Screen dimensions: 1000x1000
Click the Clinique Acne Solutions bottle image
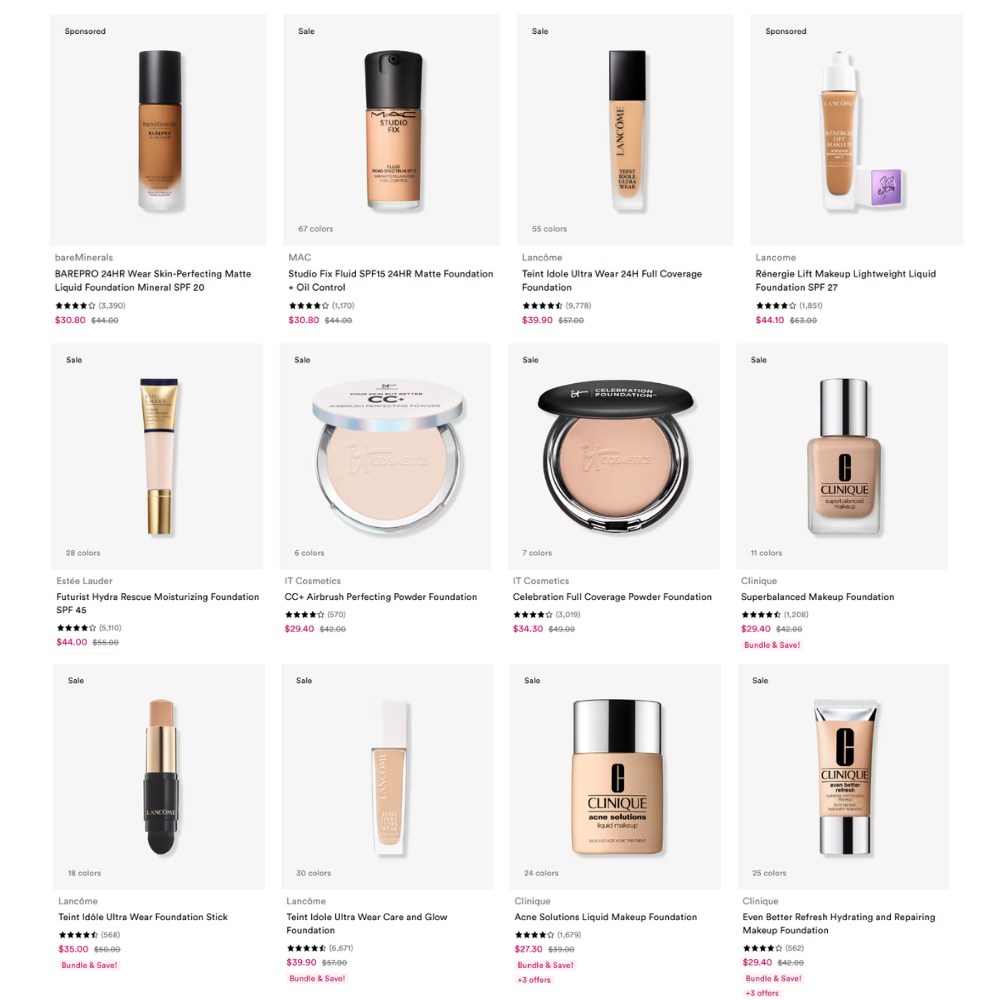(x=617, y=777)
